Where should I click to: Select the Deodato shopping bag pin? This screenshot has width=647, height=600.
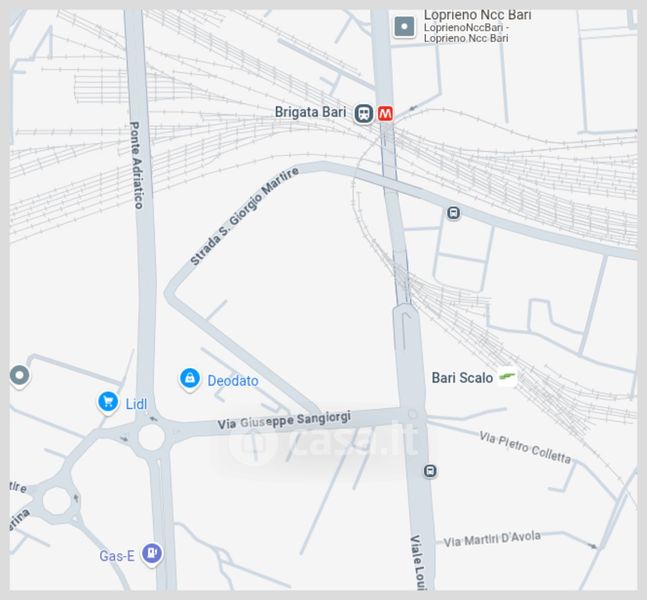click(x=190, y=378)
